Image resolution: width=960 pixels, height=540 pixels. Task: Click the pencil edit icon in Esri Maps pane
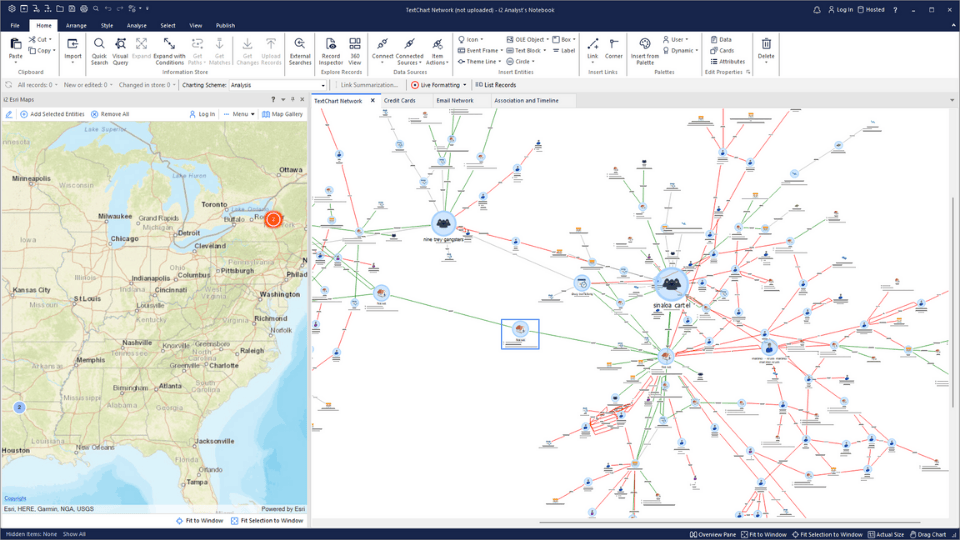click(9, 114)
